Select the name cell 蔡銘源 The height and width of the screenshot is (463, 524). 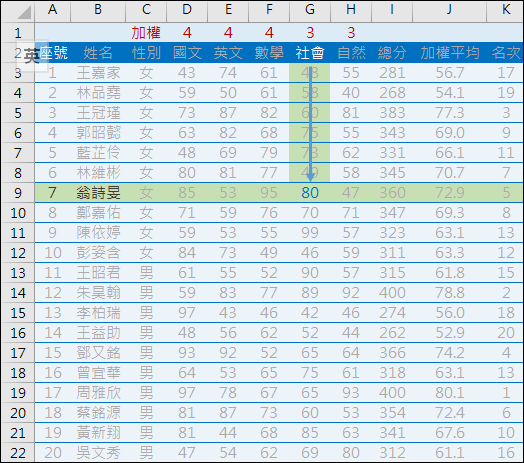[x=98, y=413]
